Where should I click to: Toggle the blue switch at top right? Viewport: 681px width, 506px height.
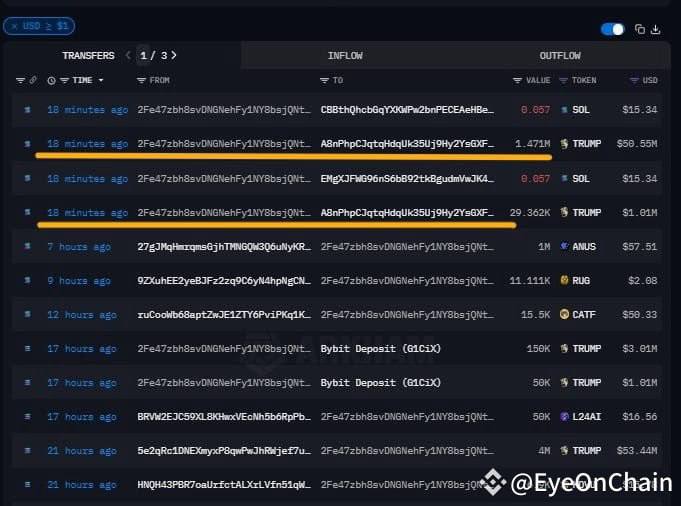pyautogui.click(x=612, y=29)
